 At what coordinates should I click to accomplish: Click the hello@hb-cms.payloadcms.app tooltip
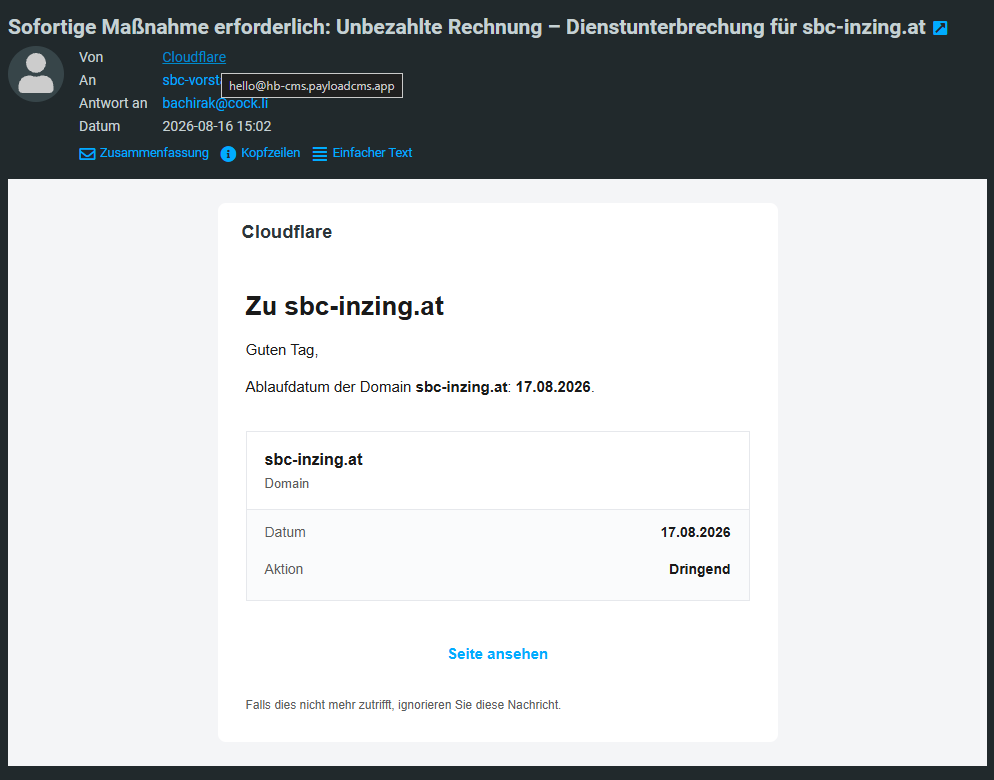coord(312,86)
